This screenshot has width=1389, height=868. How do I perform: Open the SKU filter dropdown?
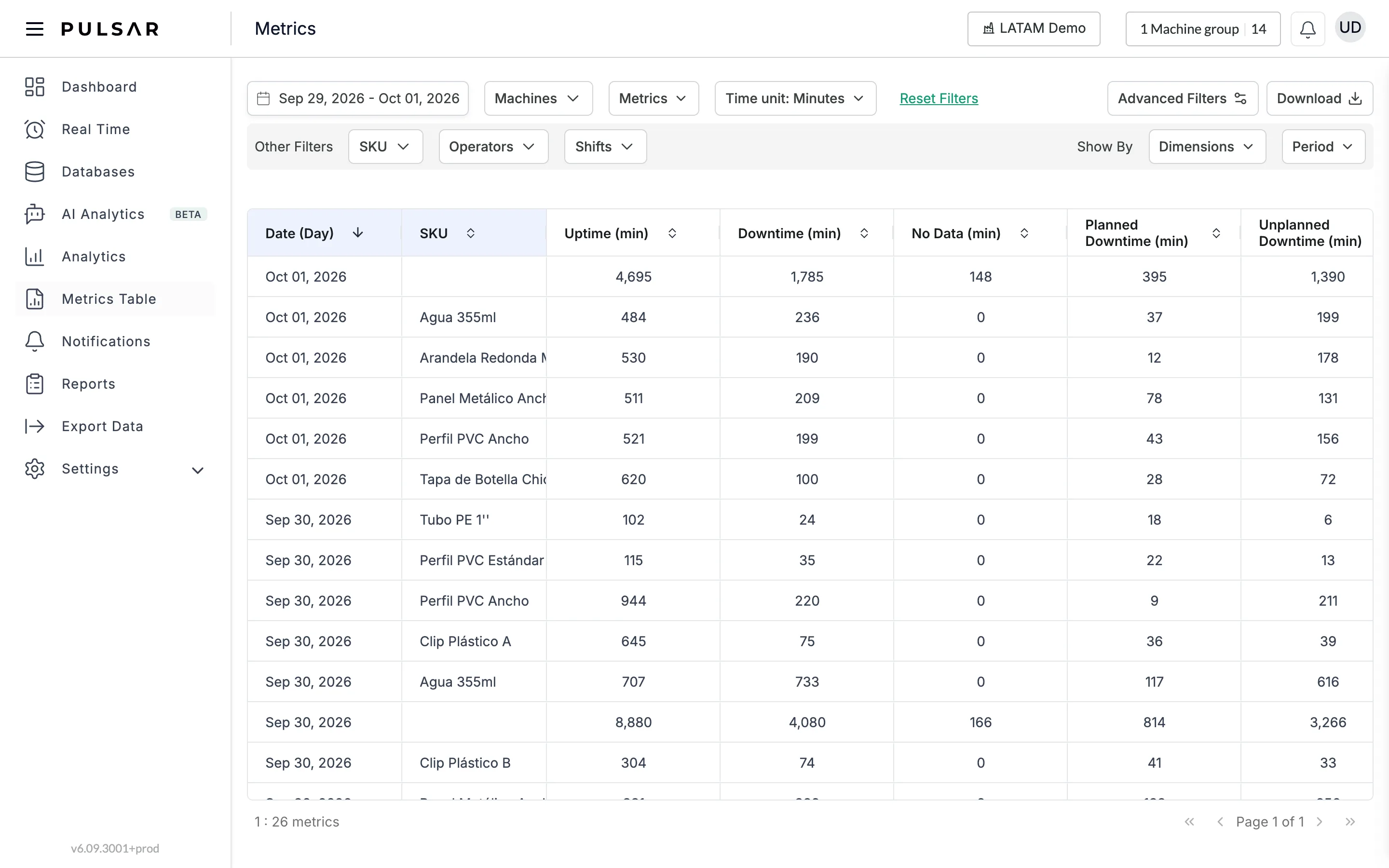[385, 147]
